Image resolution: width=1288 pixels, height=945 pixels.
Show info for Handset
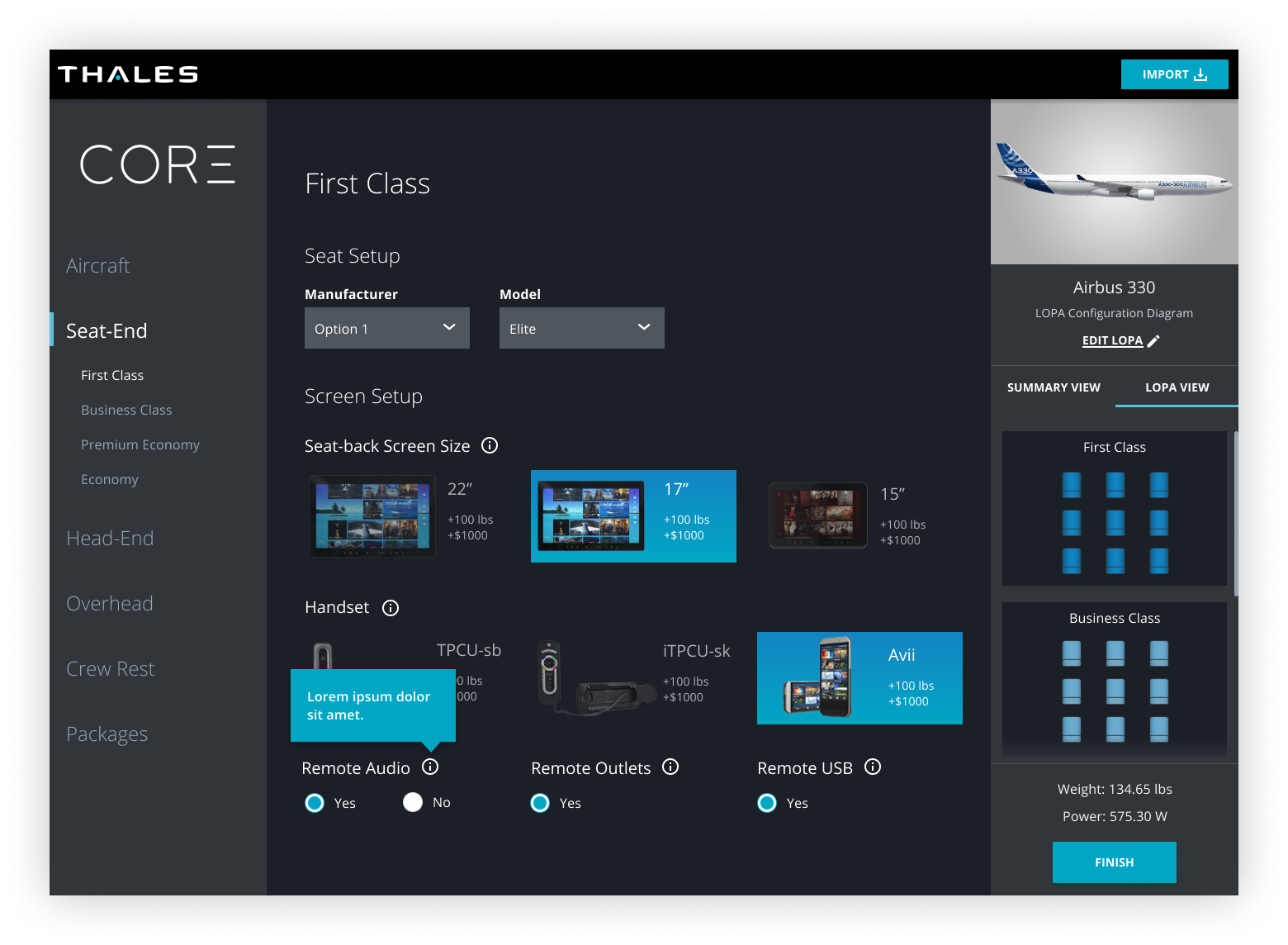[x=391, y=608]
